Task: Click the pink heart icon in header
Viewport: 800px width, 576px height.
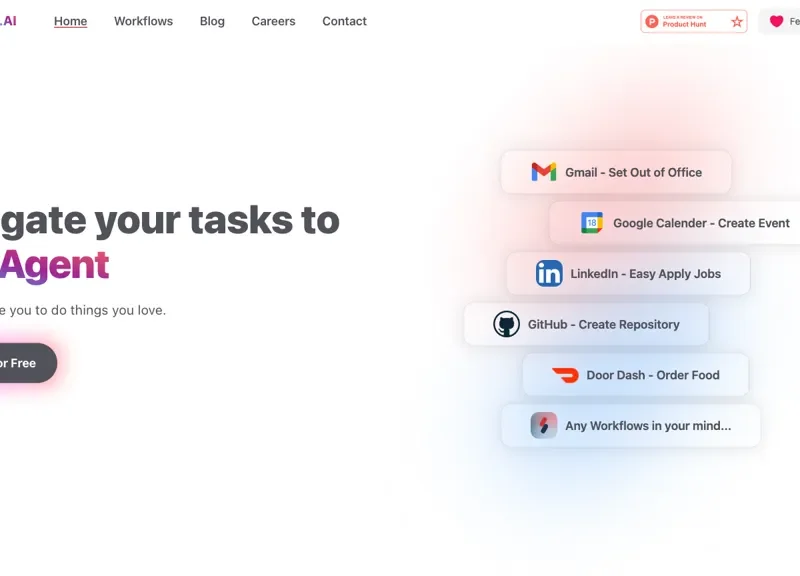Action: (776, 21)
